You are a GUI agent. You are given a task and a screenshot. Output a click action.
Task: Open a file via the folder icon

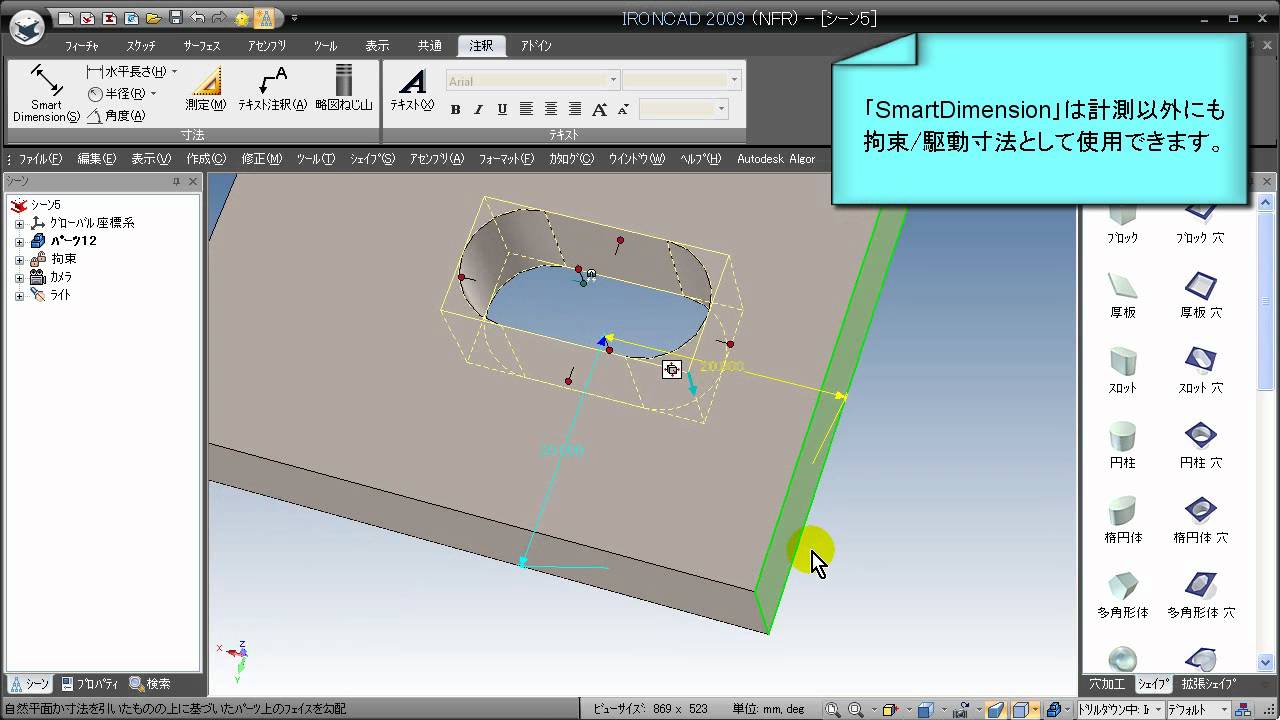coord(154,18)
